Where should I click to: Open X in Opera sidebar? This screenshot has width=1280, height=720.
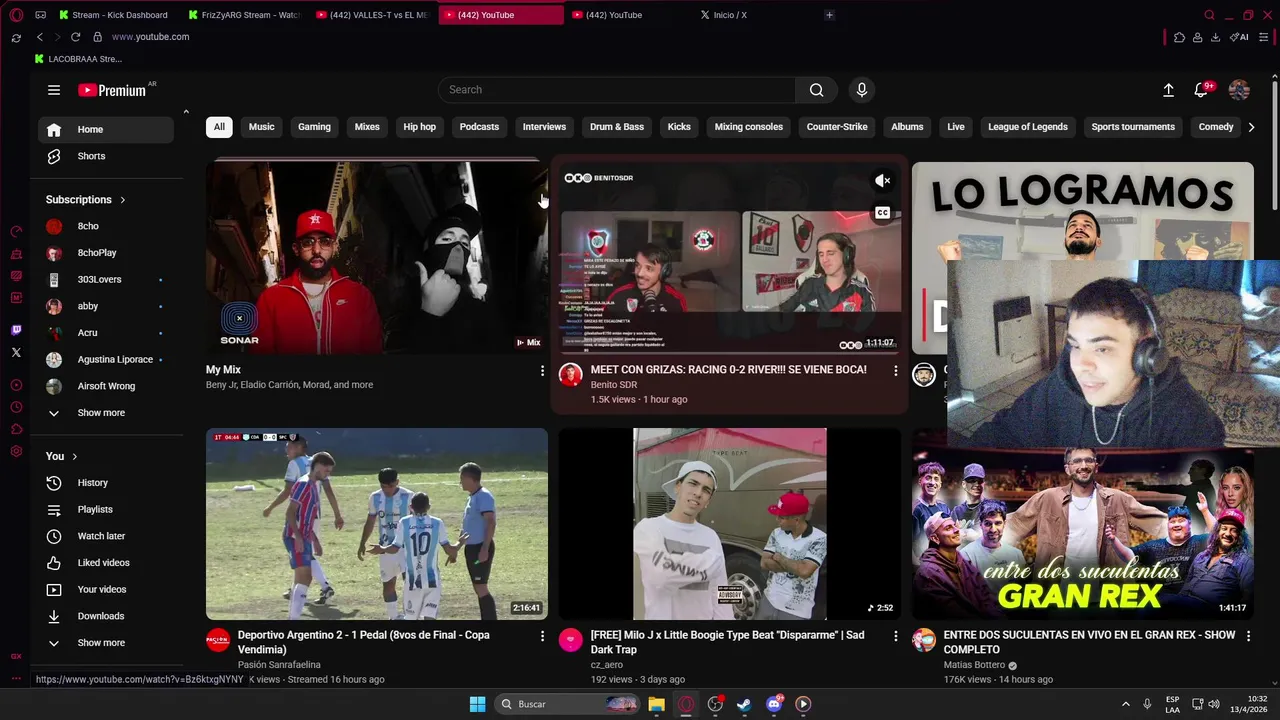(x=16, y=352)
